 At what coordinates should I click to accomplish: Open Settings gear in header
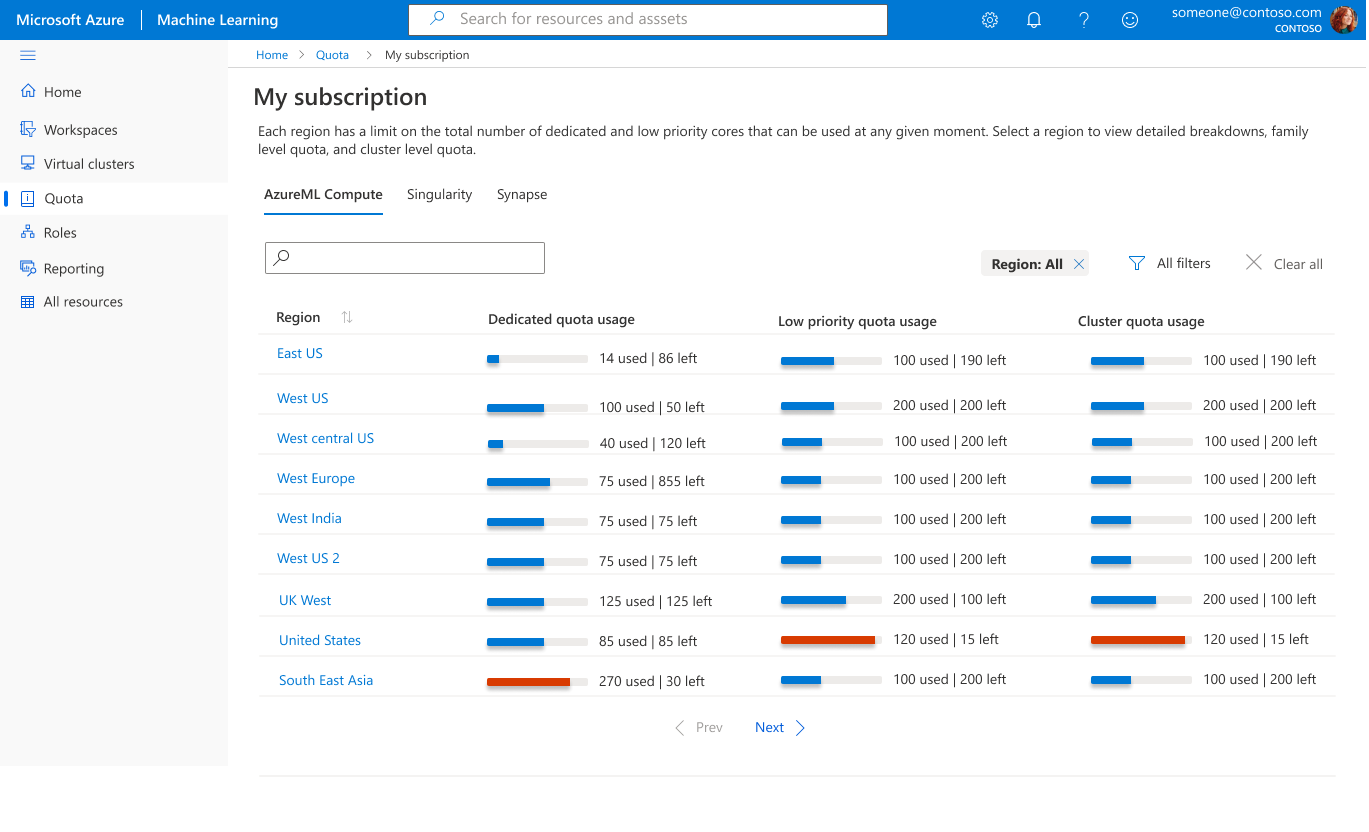pos(990,20)
